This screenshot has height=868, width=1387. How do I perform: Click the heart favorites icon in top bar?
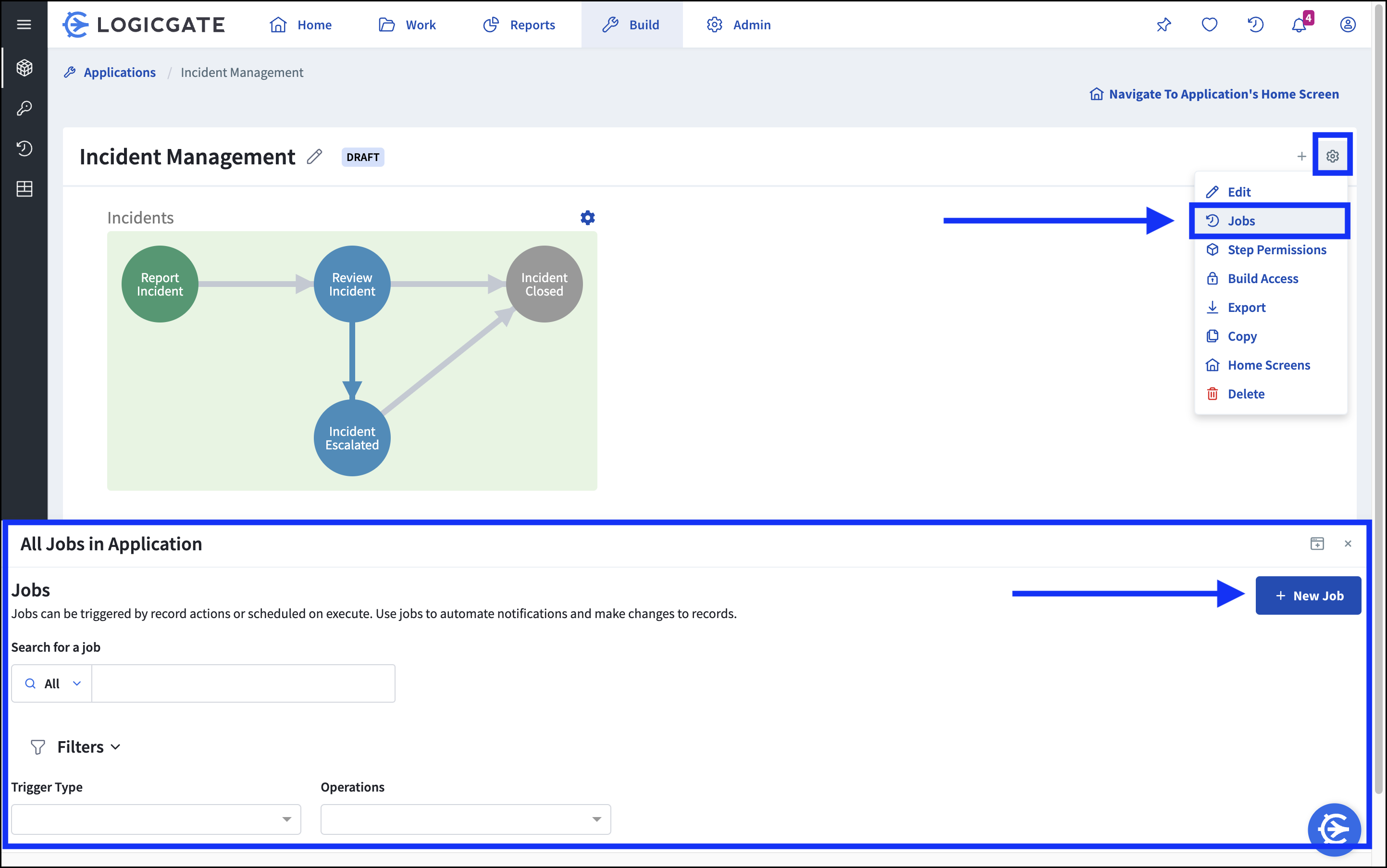click(1210, 25)
